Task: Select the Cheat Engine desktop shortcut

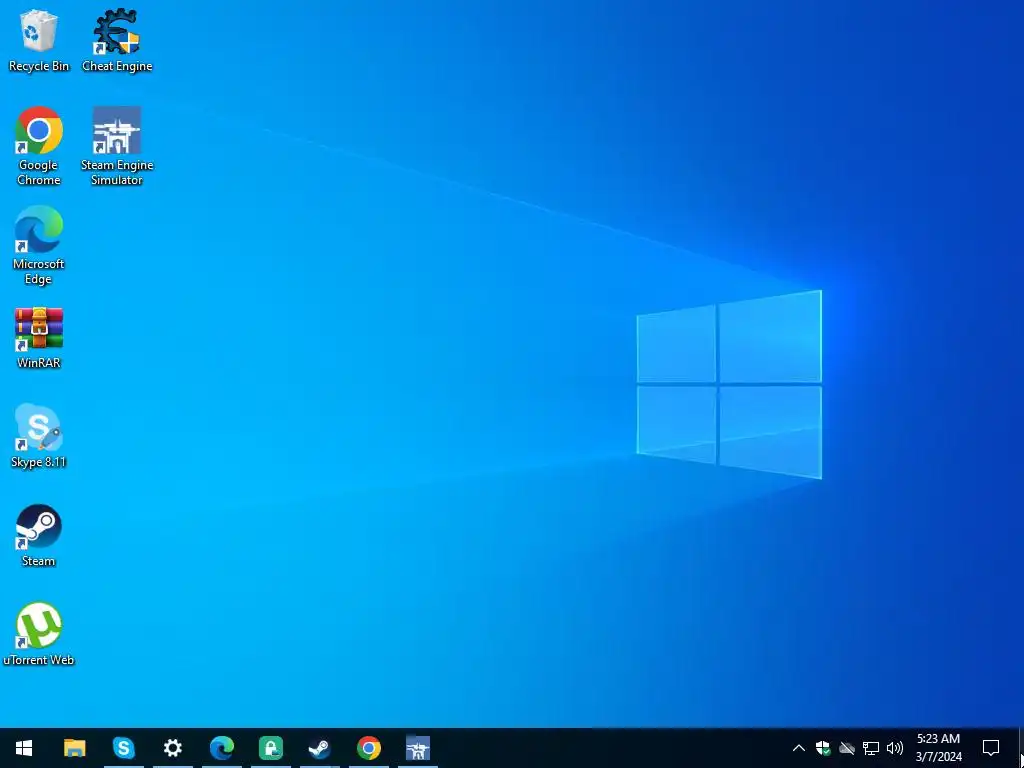Action: pyautogui.click(x=117, y=40)
